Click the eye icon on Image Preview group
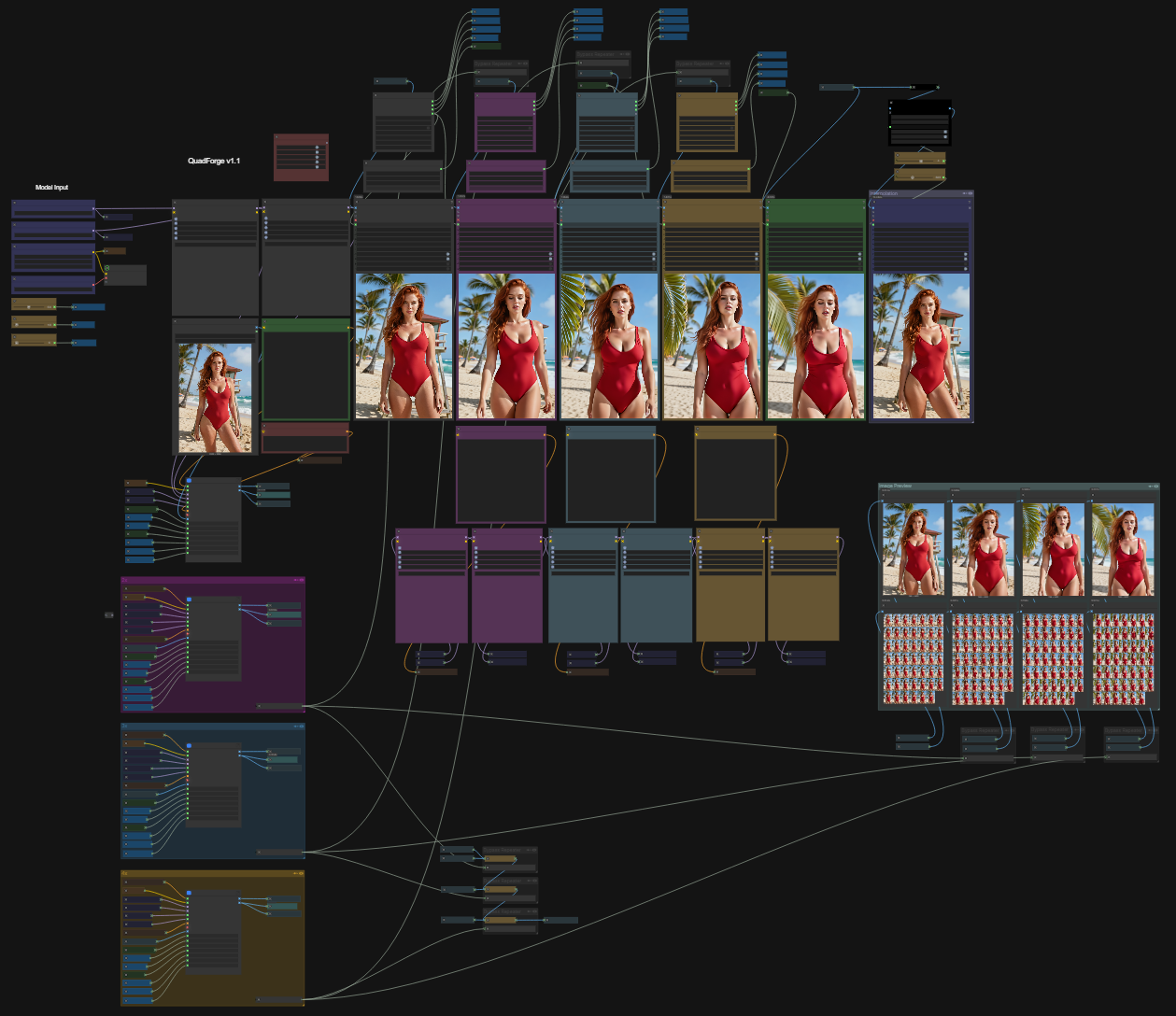 point(1155,487)
